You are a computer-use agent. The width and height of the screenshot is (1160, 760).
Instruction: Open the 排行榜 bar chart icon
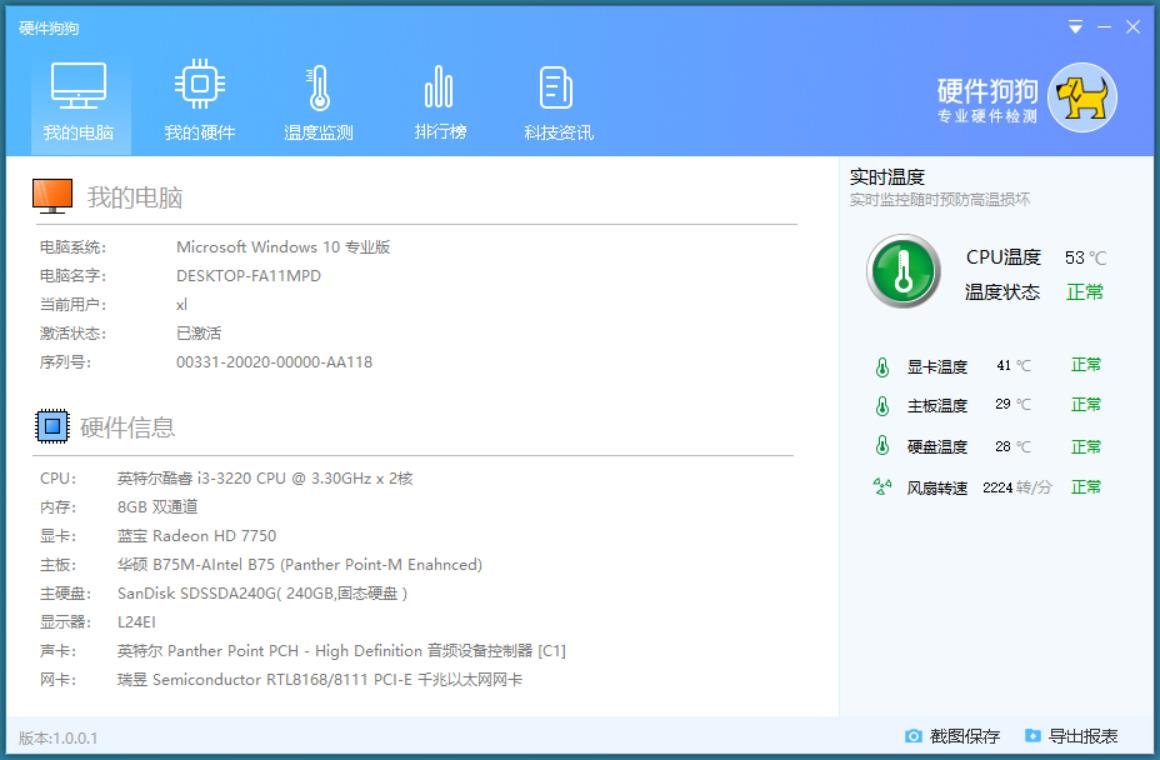coord(439,87)
